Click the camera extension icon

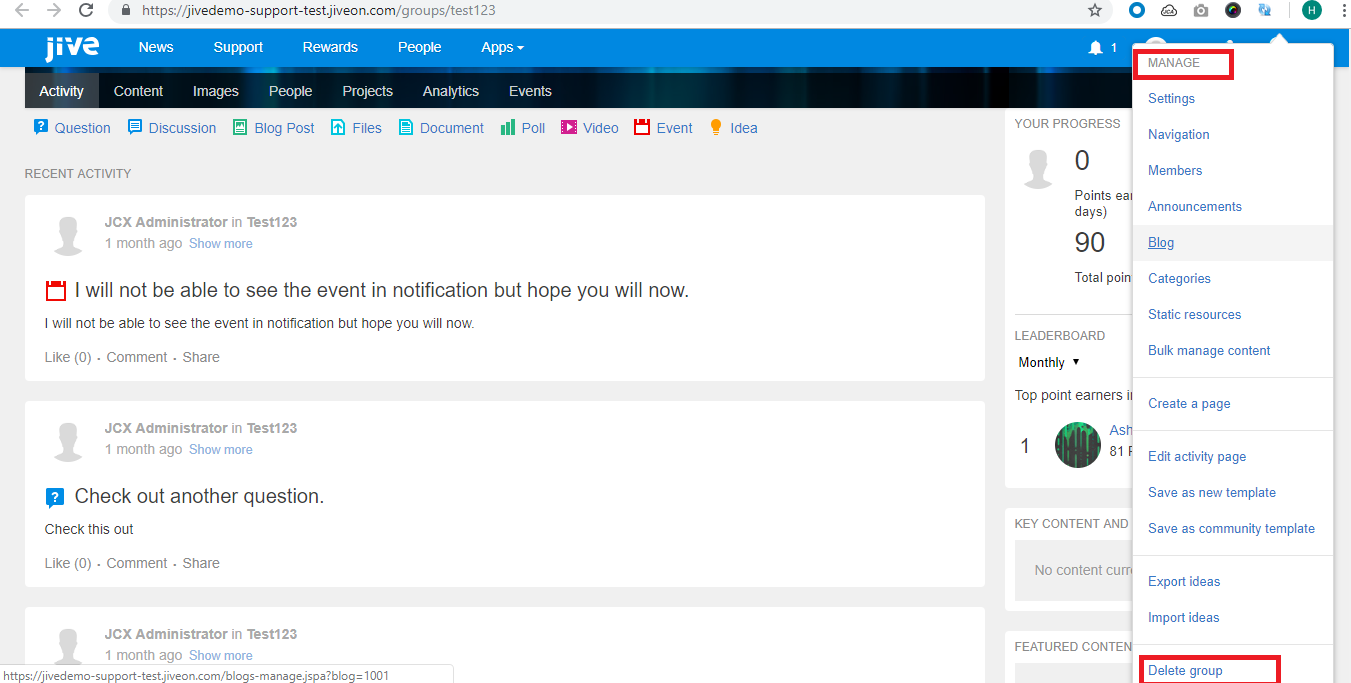click(1201, 11)
